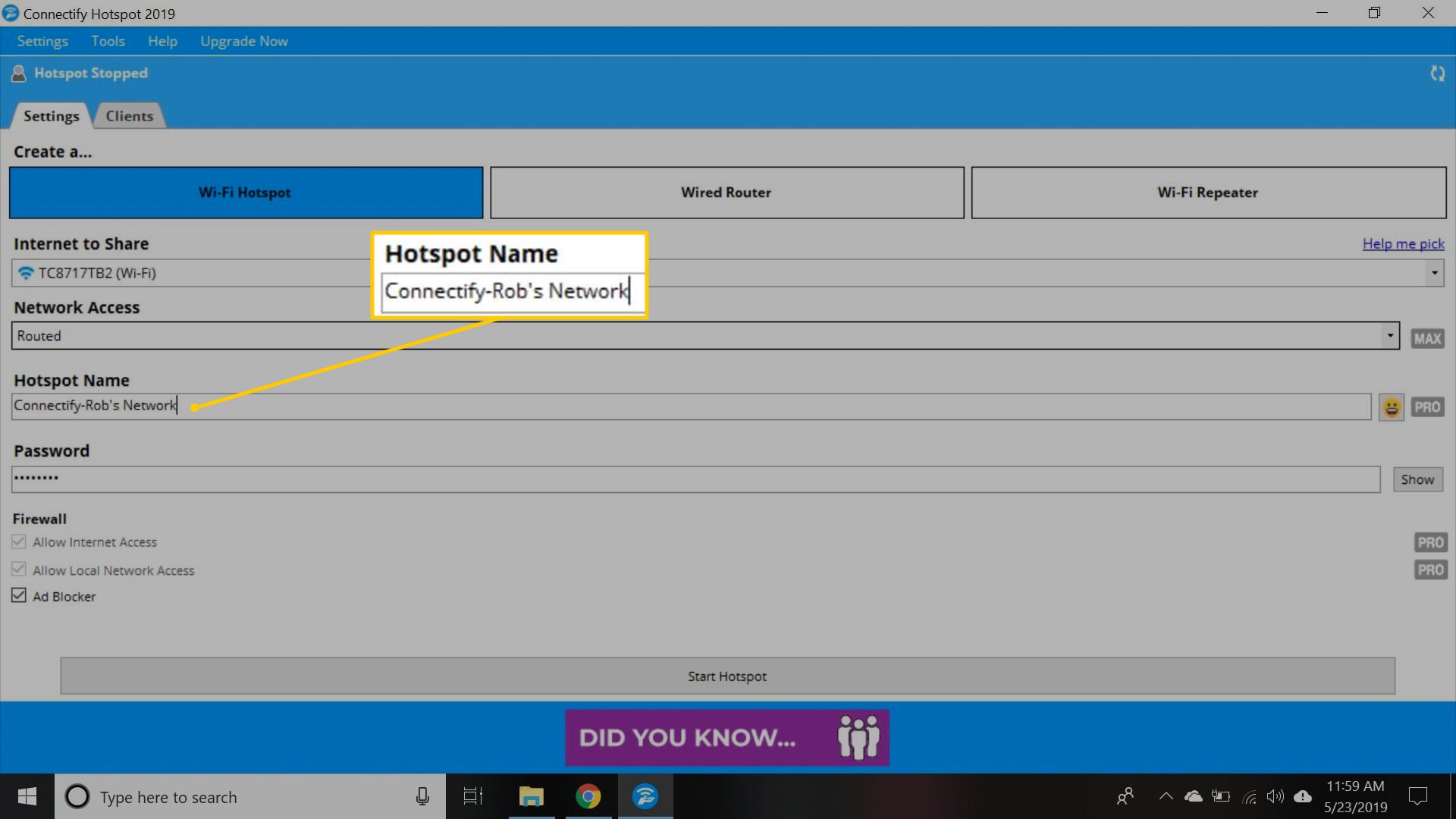Select the Settings tab
The width and height of the screenshot is (1456, 819).
click(51, 116)
